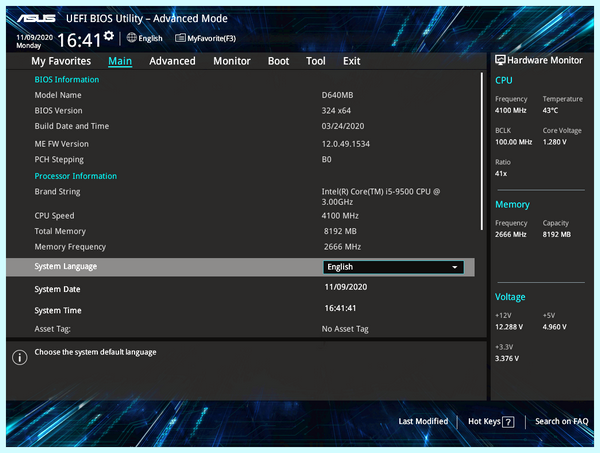Select the System Time value field
This screenshot has height=453, width=600.
tap(340, 308)
